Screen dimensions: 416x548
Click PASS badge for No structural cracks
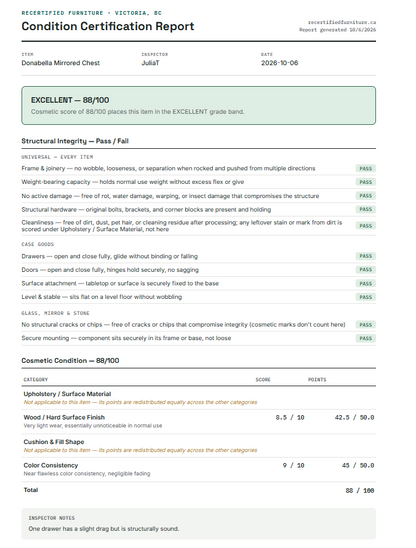[366, 325]
